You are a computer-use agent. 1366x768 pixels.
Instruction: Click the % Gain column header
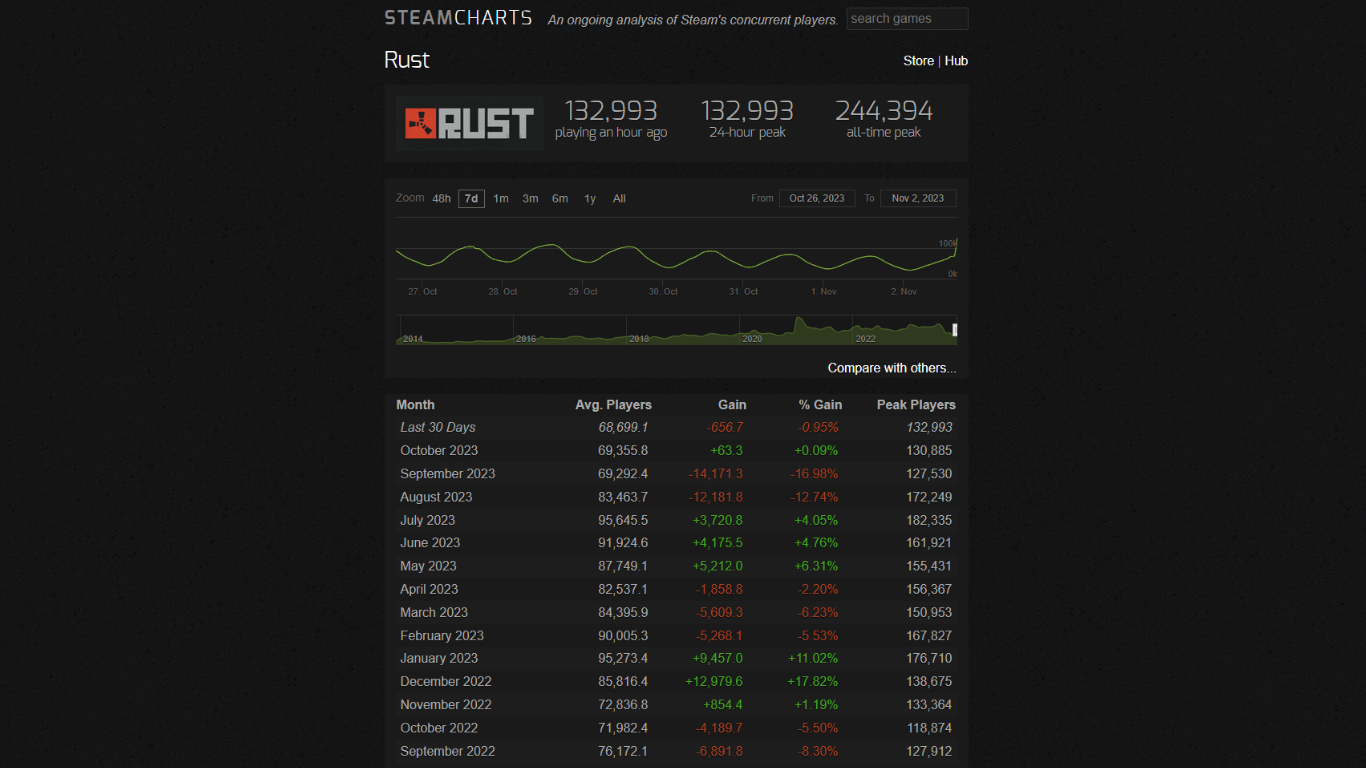click(x=820, y=405)
